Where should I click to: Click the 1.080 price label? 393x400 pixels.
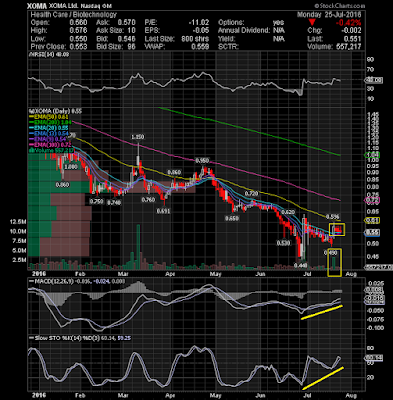pos(71,167)
